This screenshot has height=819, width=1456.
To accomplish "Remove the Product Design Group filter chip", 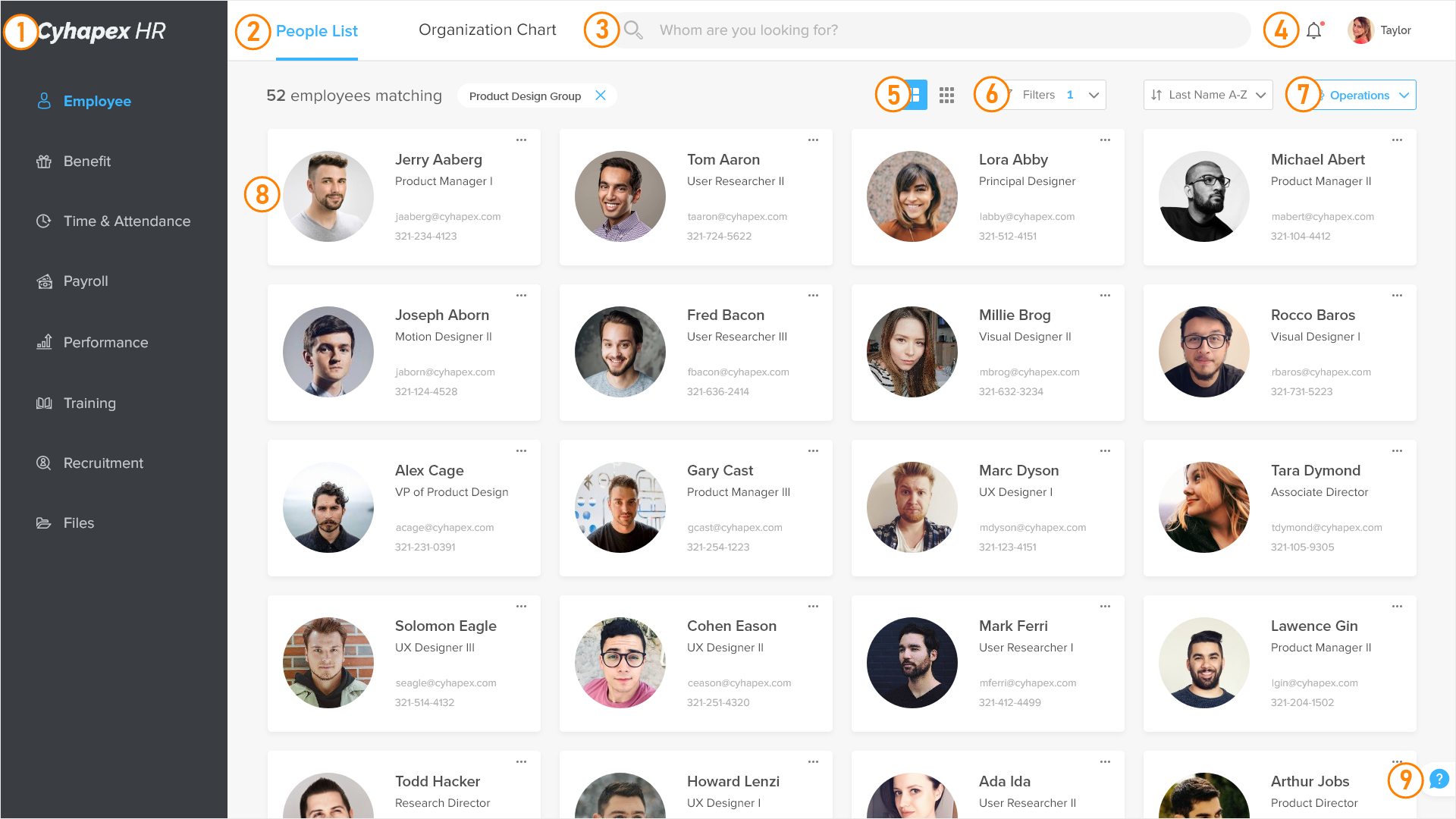I will [x=601, y=96].
